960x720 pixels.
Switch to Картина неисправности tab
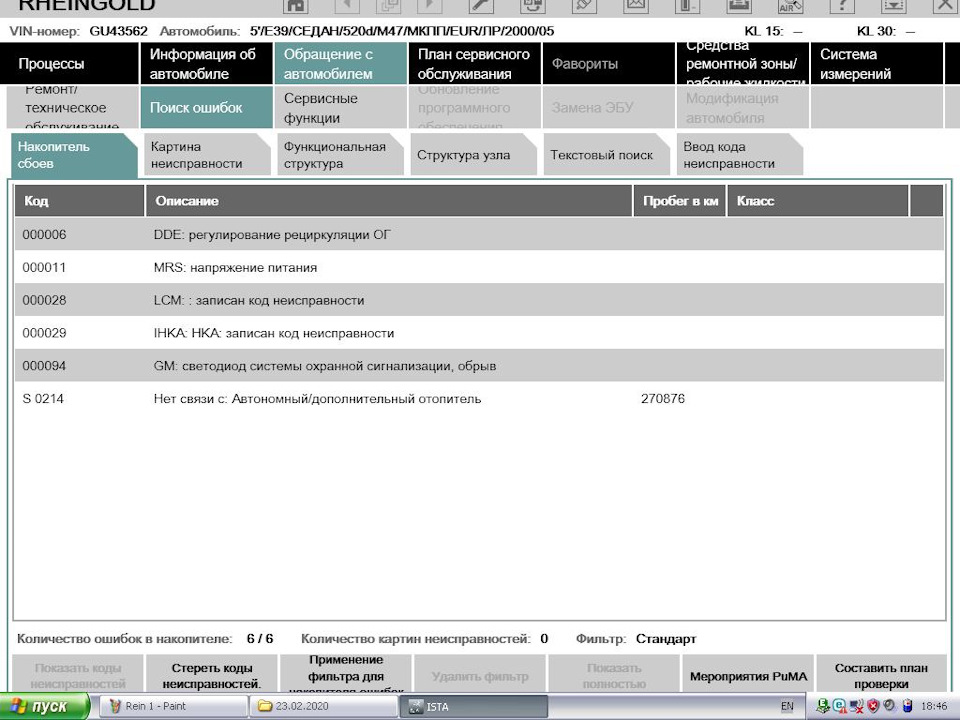click(x=207, y=155)
